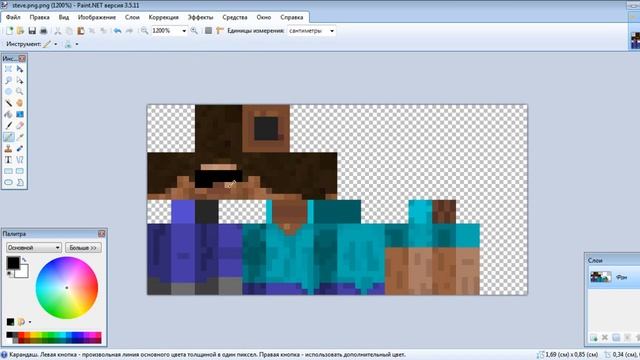The image size is (640, 360).
Task: Select the Gradient tool
Action: coord(20,114)
